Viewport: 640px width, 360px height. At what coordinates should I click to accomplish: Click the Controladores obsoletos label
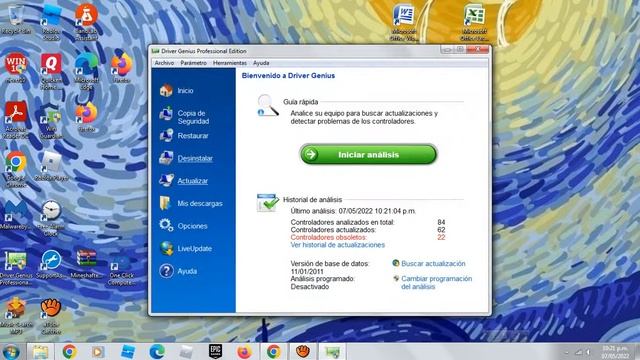point(329,237)
